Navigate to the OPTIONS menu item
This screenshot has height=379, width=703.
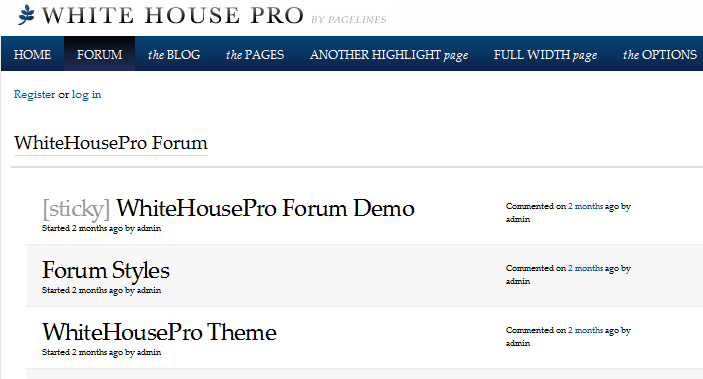[x=659, y=55]
